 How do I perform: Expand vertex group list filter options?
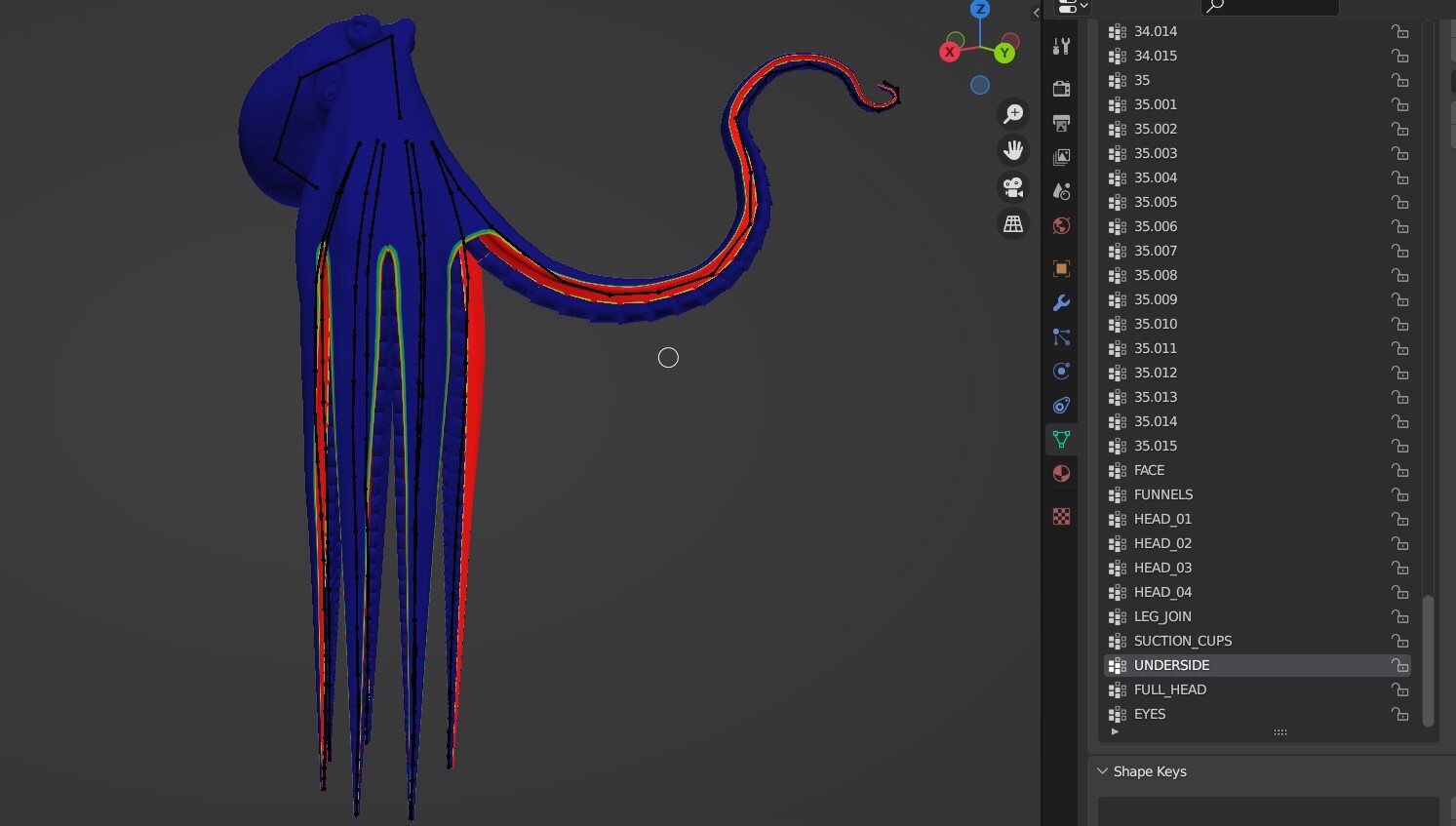click(x=1115, y=731)
